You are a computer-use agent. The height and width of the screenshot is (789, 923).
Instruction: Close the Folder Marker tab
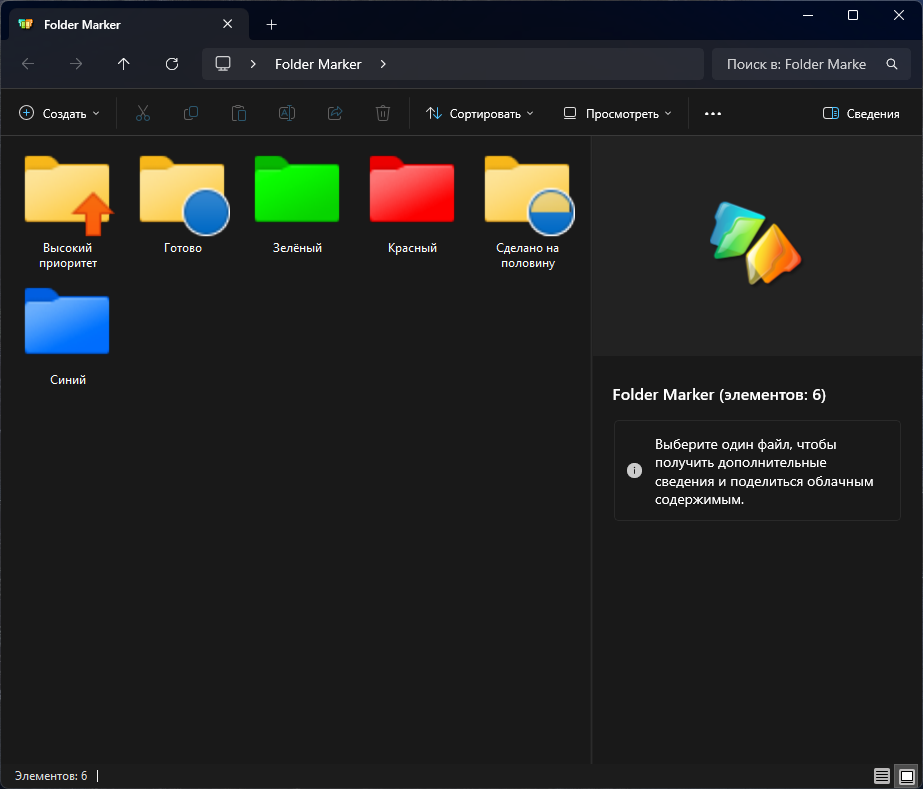(228, 24)
